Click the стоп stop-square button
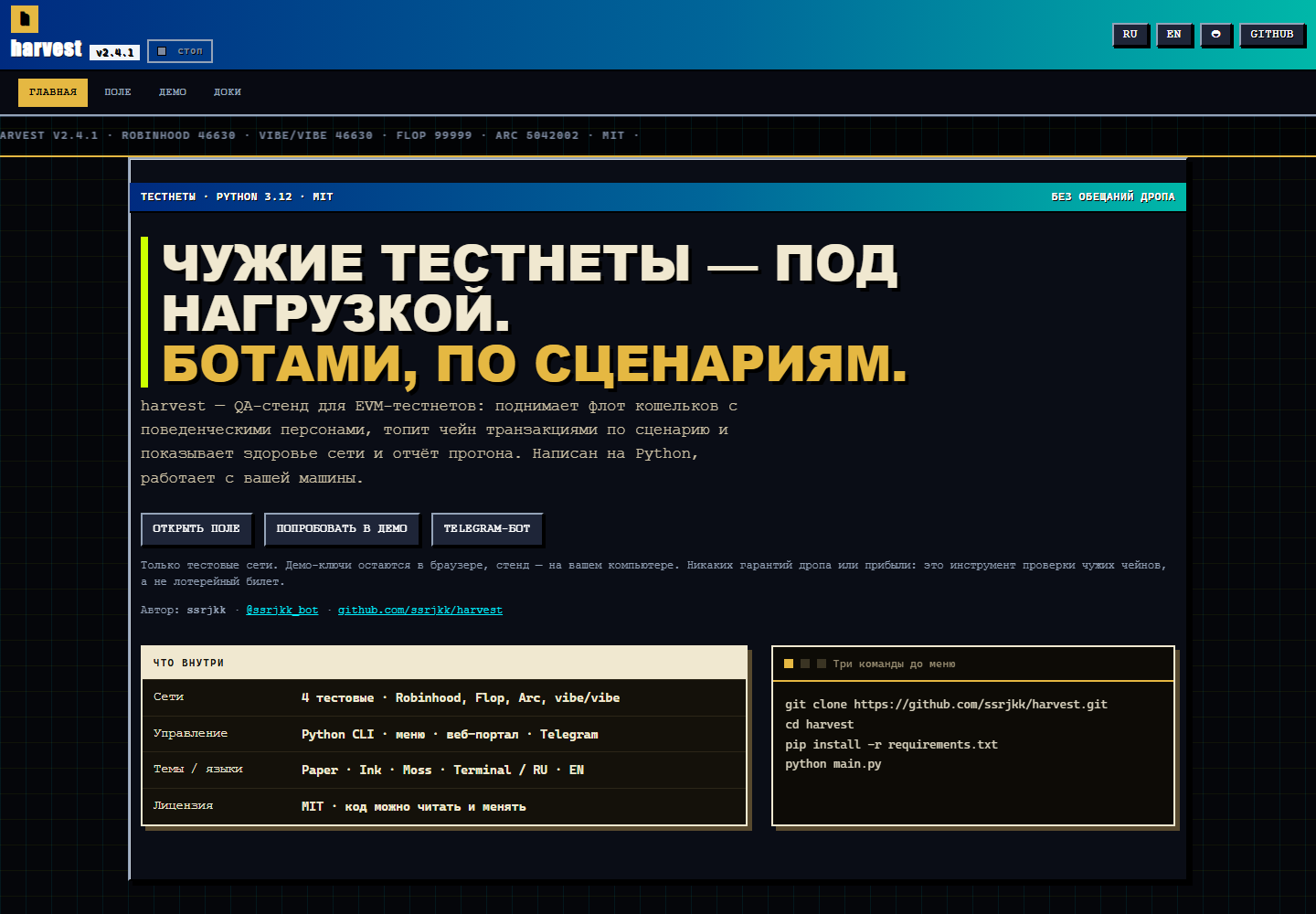Screen dimensions: 1316x914 pos(180,51)
